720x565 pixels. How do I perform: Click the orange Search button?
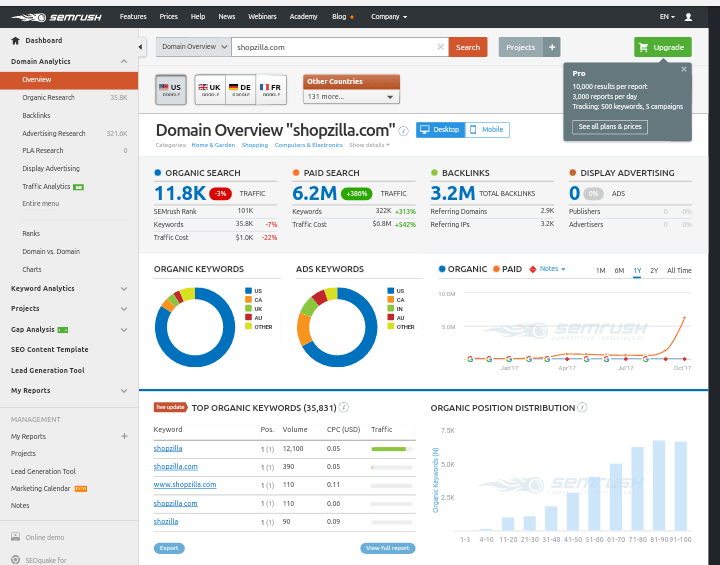point(468,47)
